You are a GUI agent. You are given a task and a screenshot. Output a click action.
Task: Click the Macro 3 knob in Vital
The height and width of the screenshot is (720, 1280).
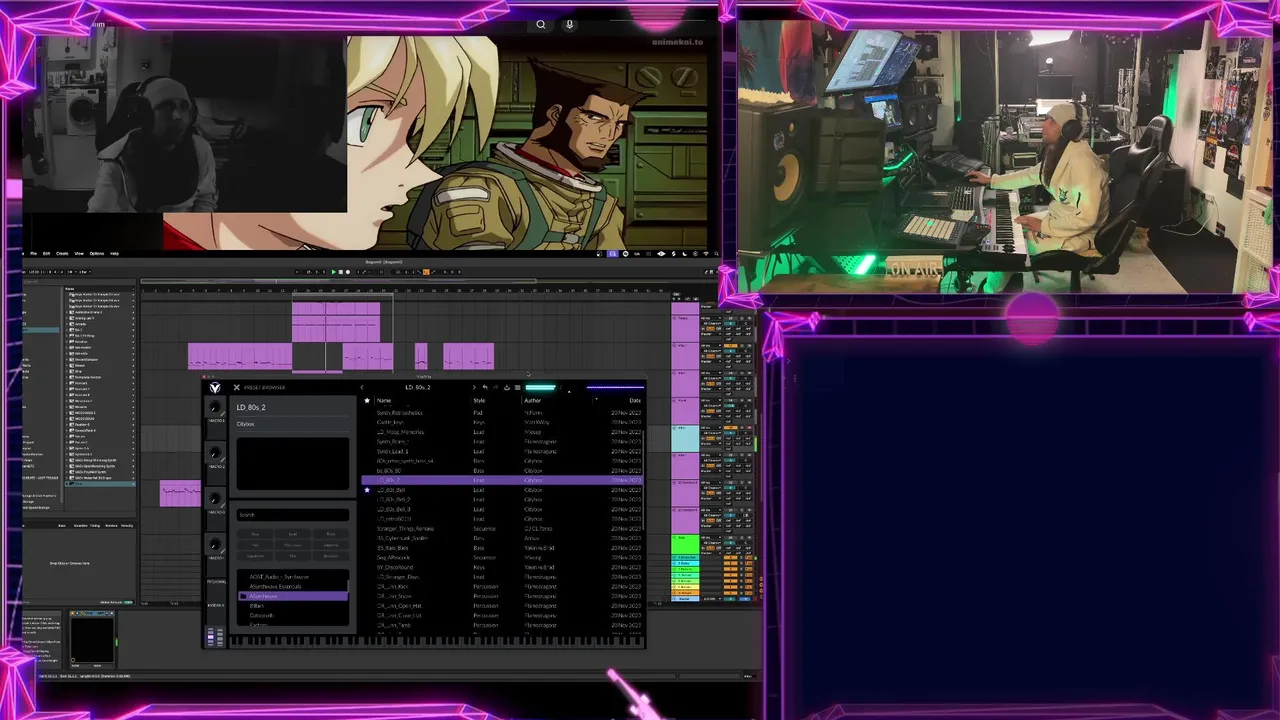pos(215,499)
